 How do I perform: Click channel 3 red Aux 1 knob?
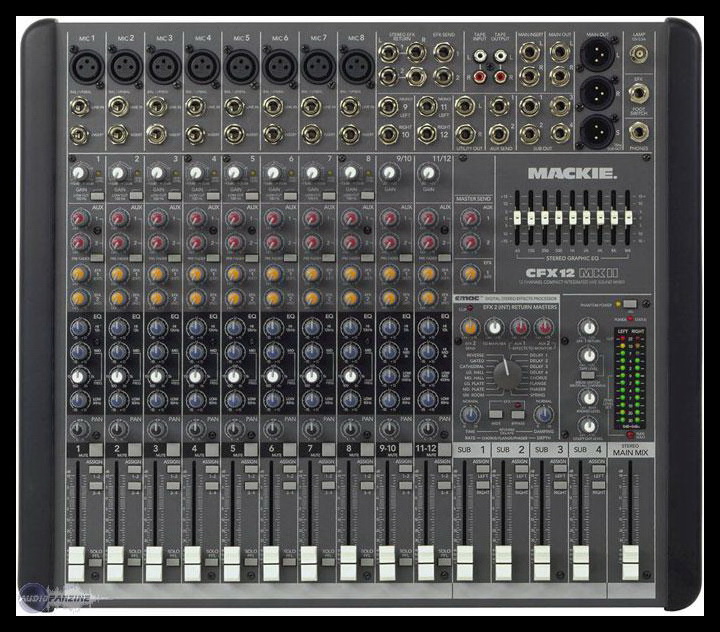click(158, 218)
